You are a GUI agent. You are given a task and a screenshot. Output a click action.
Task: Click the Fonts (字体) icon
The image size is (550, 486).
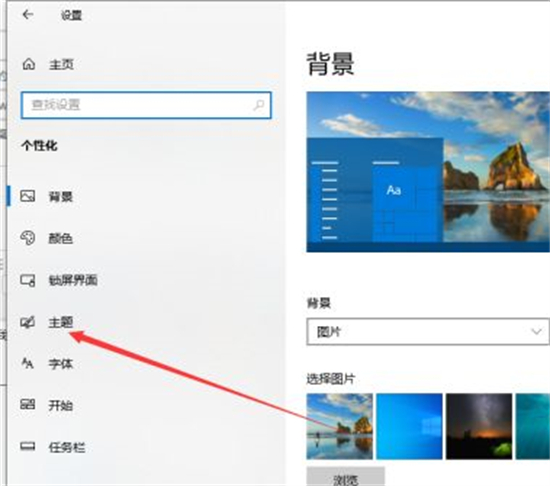click(x=27, y=363)
